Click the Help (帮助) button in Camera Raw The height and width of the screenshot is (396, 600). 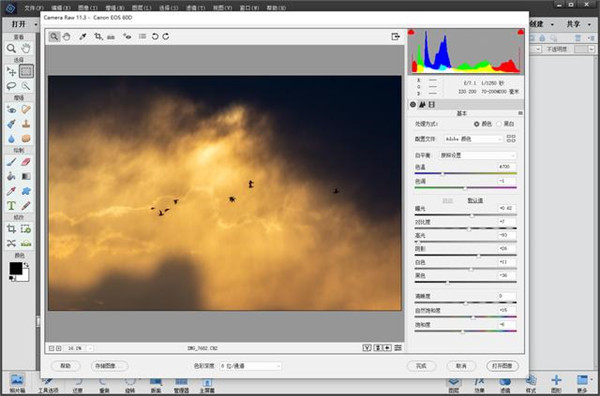(x=65, y=366)
